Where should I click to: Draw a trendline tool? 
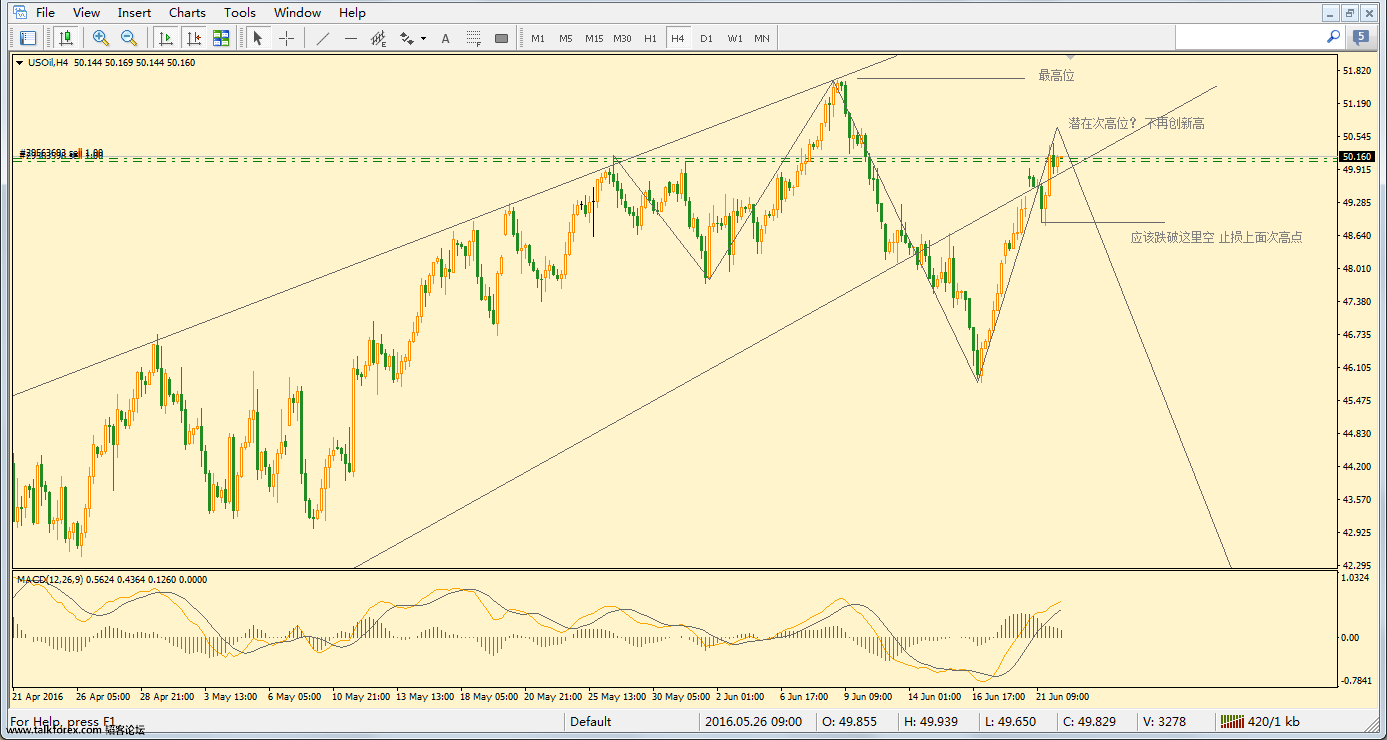pos(322,38)
